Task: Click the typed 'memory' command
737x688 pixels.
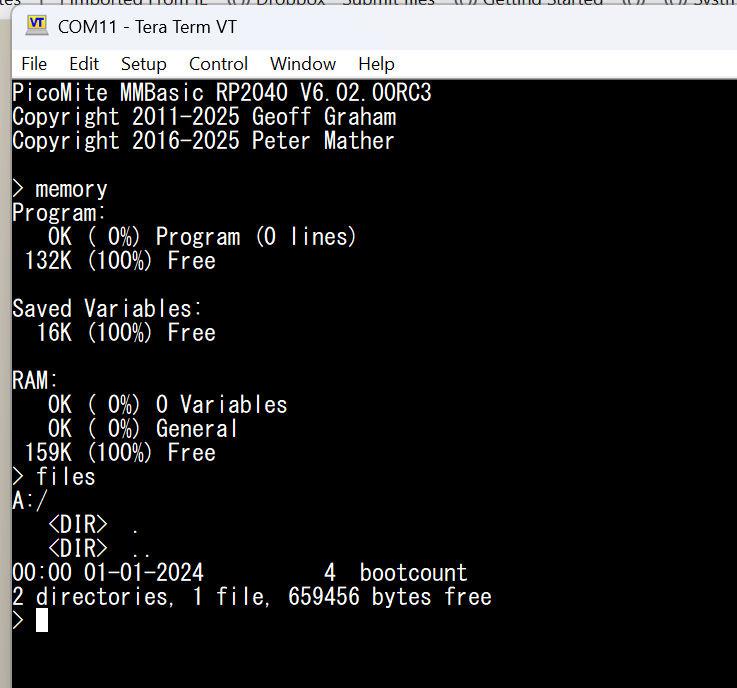Action: point(71,189)
